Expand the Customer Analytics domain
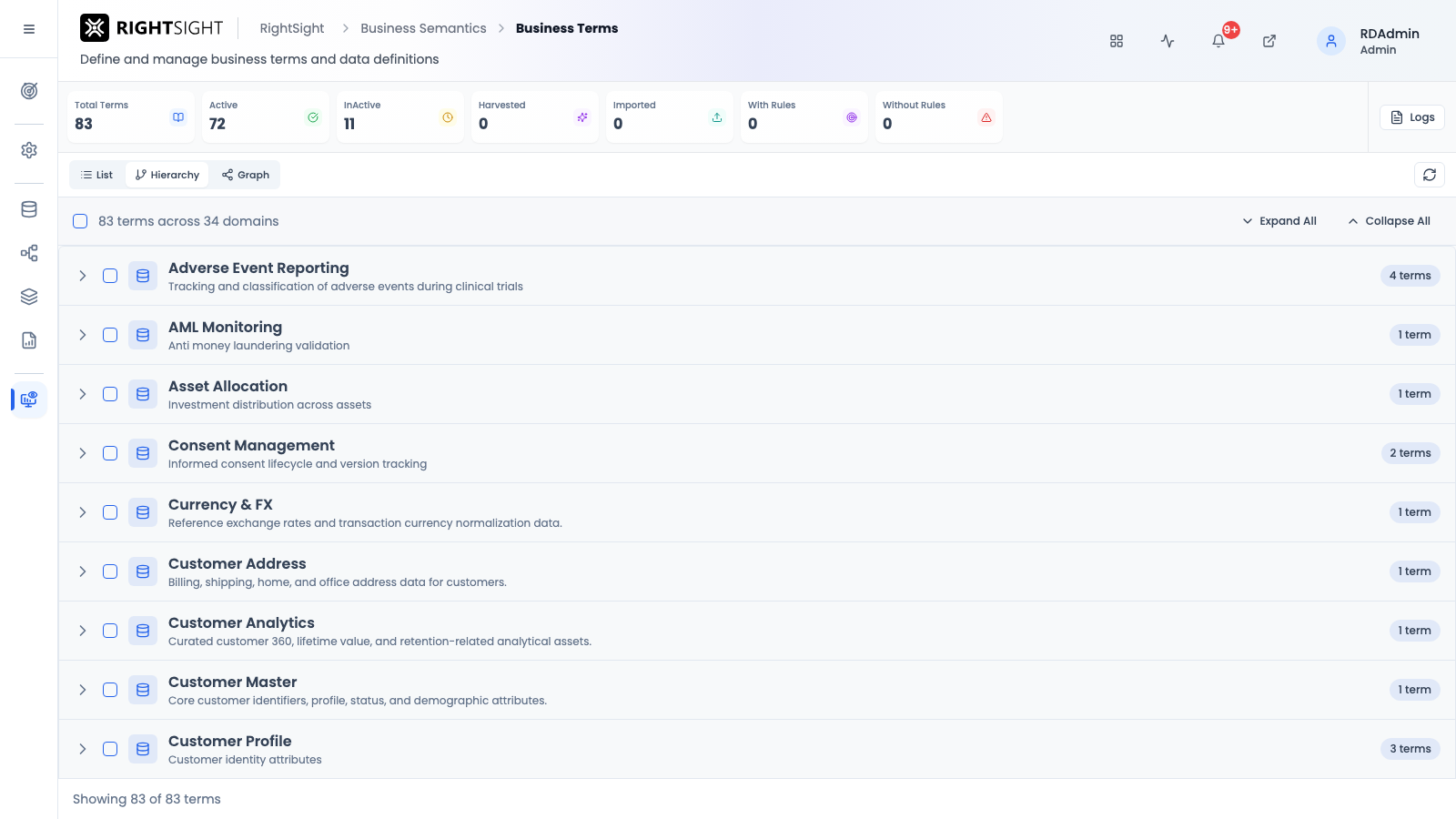 tap(83, 631)
